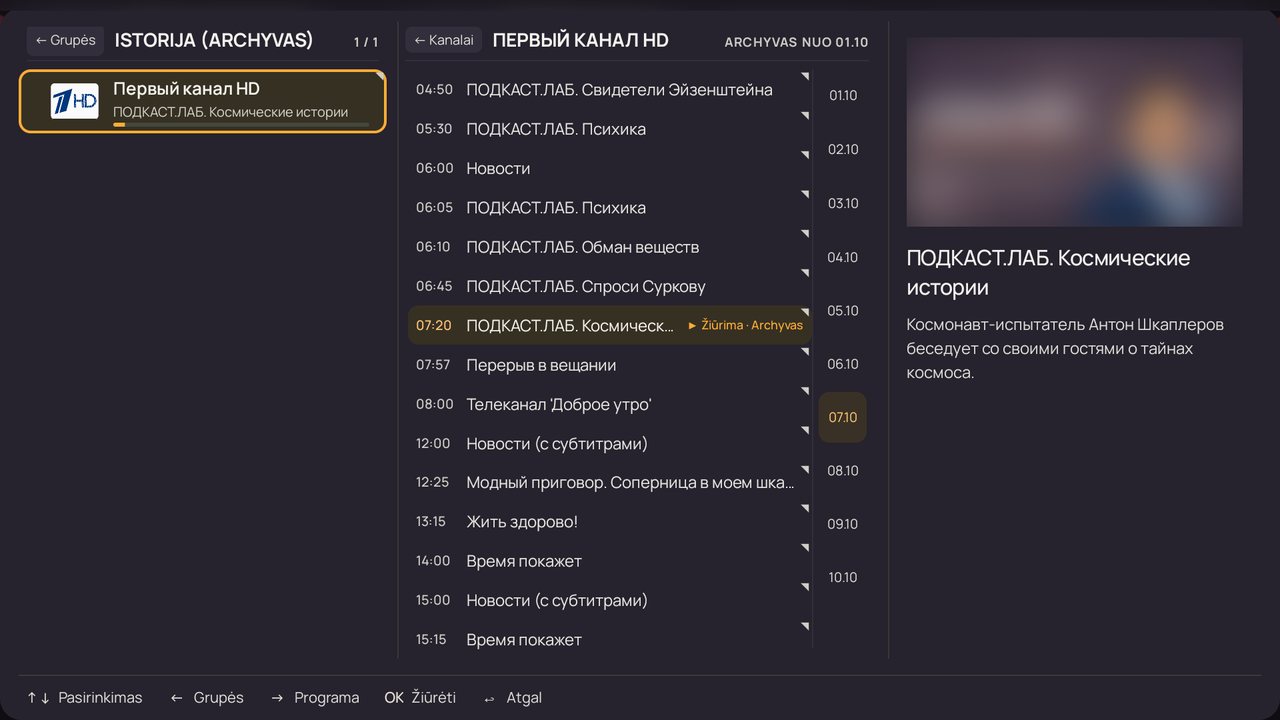
Task: Click archive marker on Жить здорово! row
Action: pyautogui.click(x=805, y=508)
